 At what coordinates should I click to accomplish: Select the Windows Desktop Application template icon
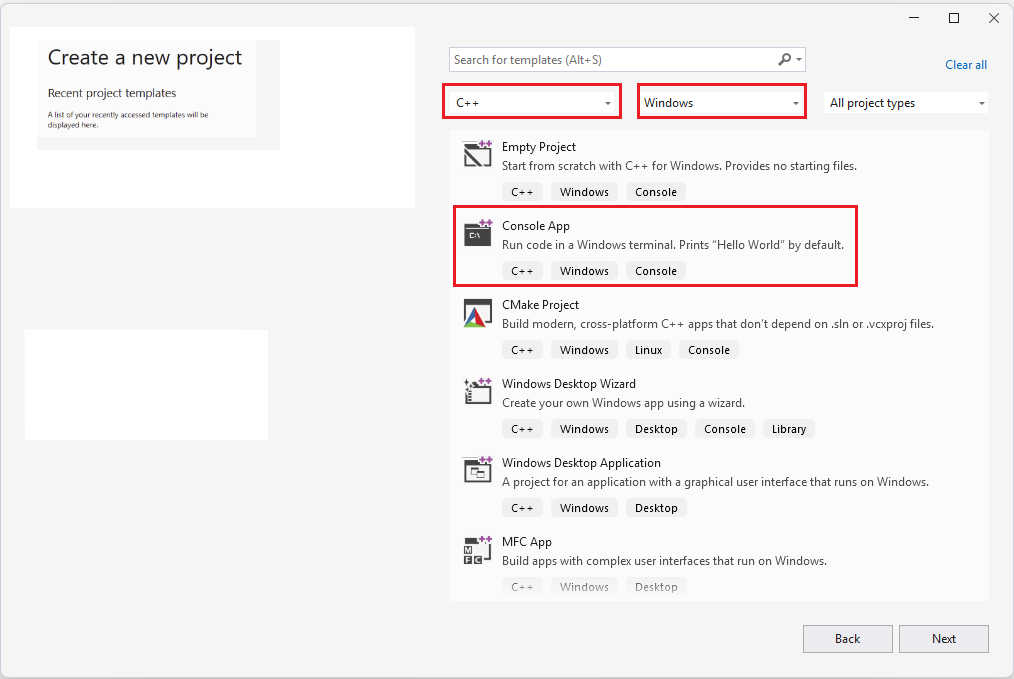pyautogui.click(x=477, y=471)
